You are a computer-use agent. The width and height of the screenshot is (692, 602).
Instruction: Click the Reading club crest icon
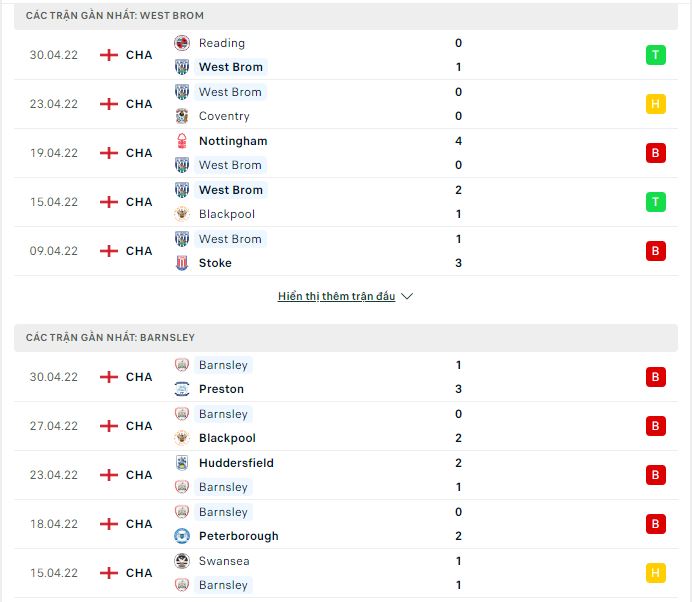coord(182,43)
